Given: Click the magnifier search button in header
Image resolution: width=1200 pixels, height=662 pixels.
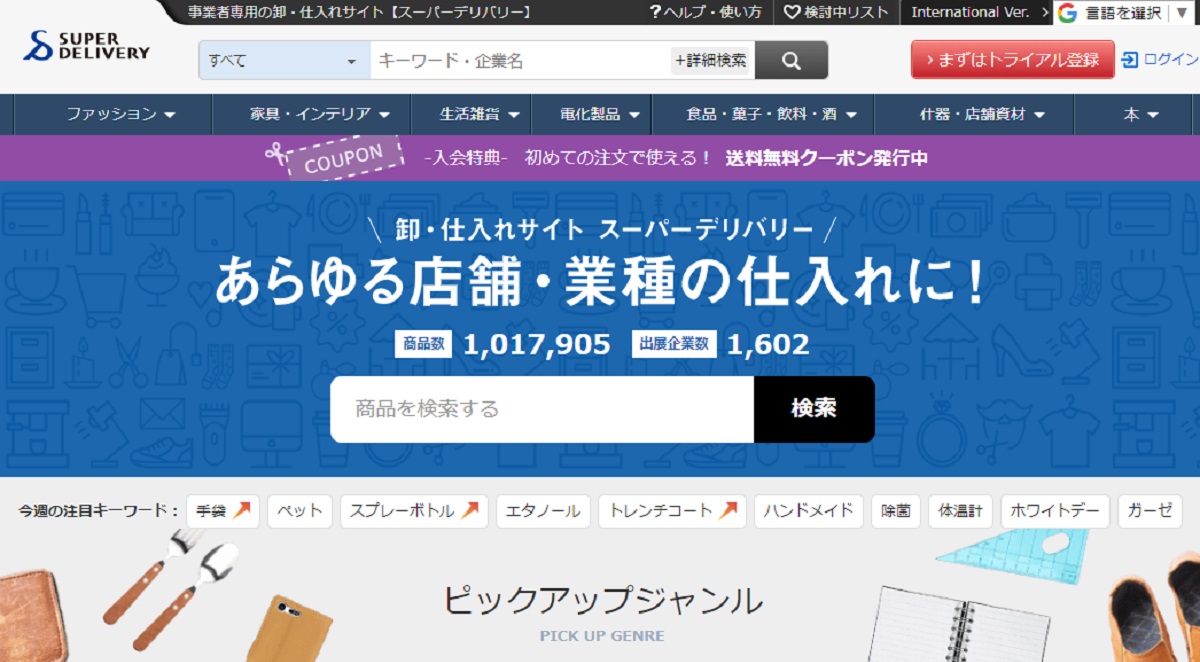Looking at the screenshot, I should pyautogui.click(x=791, y=61).
